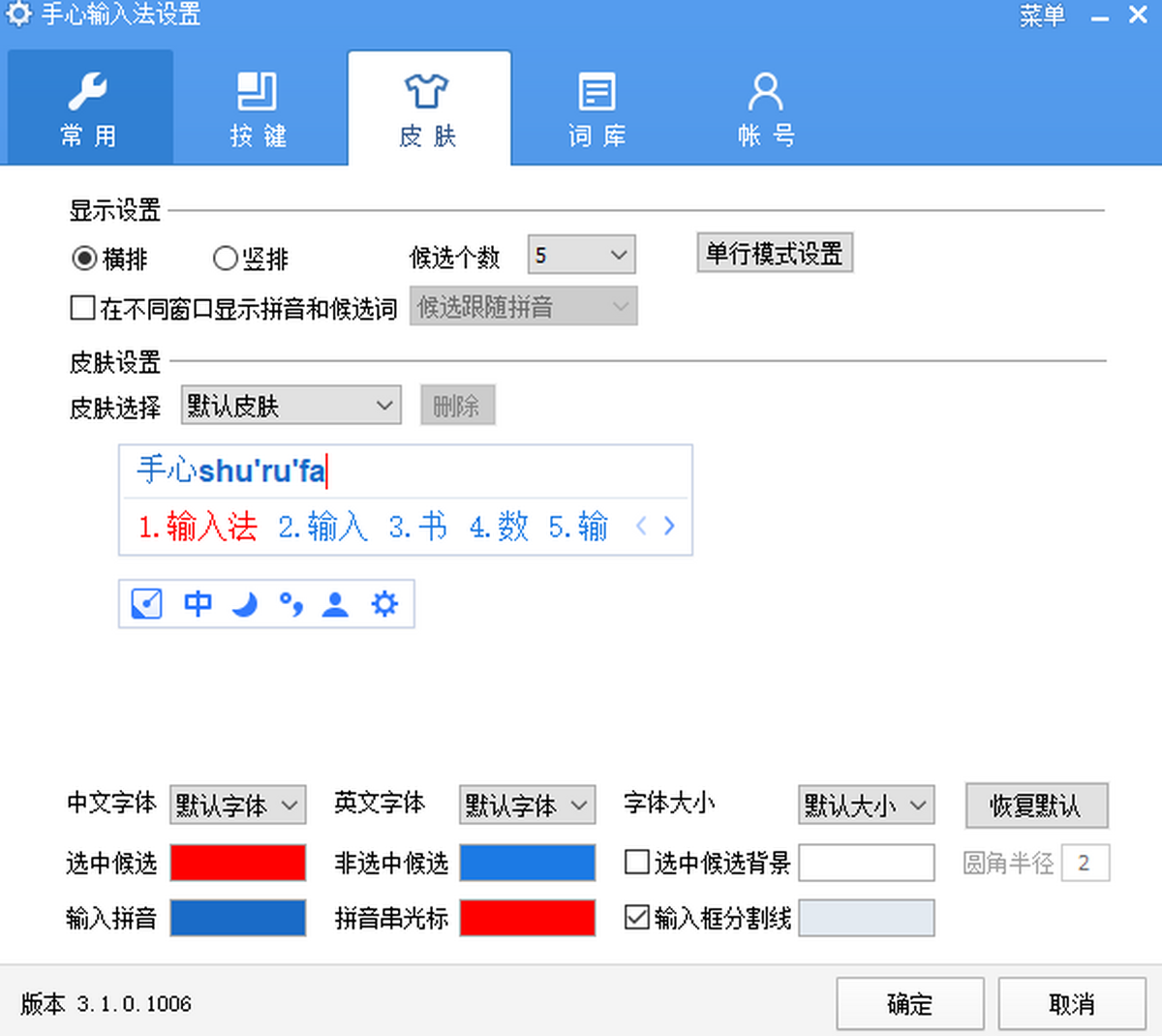Click the crescent moon half-width icon

(x=245, y=605)
